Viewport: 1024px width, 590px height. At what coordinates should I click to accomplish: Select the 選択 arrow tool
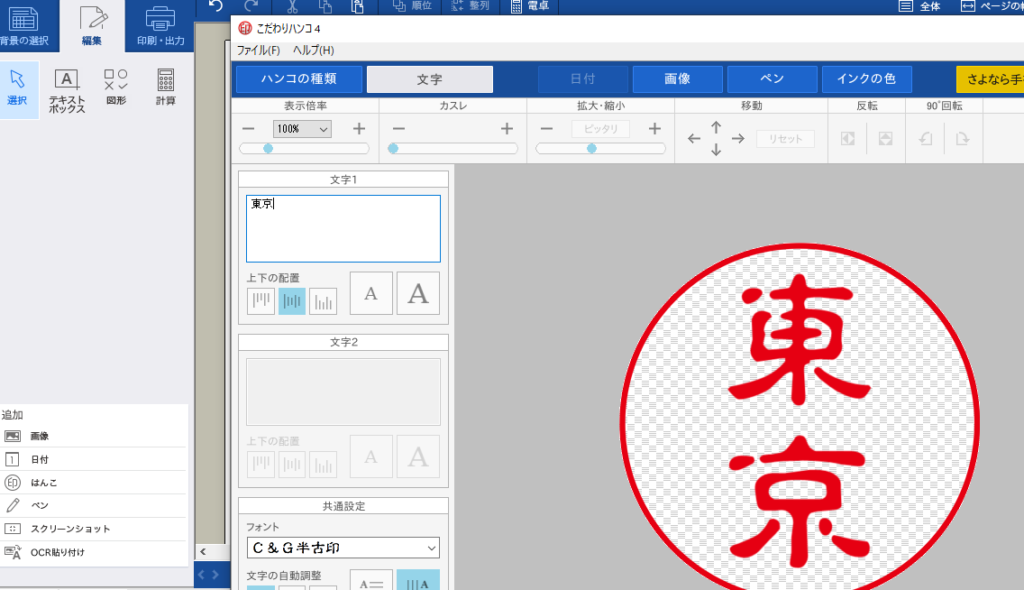click(x=18, y=88)
